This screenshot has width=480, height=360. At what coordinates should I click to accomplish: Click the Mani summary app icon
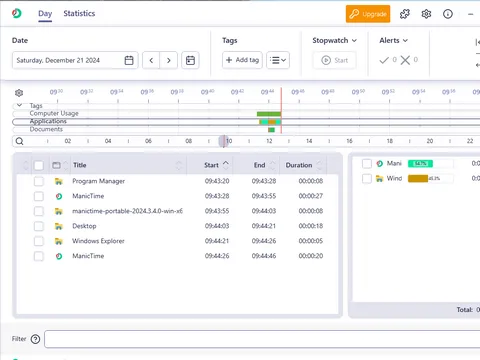tap(379, 164)
